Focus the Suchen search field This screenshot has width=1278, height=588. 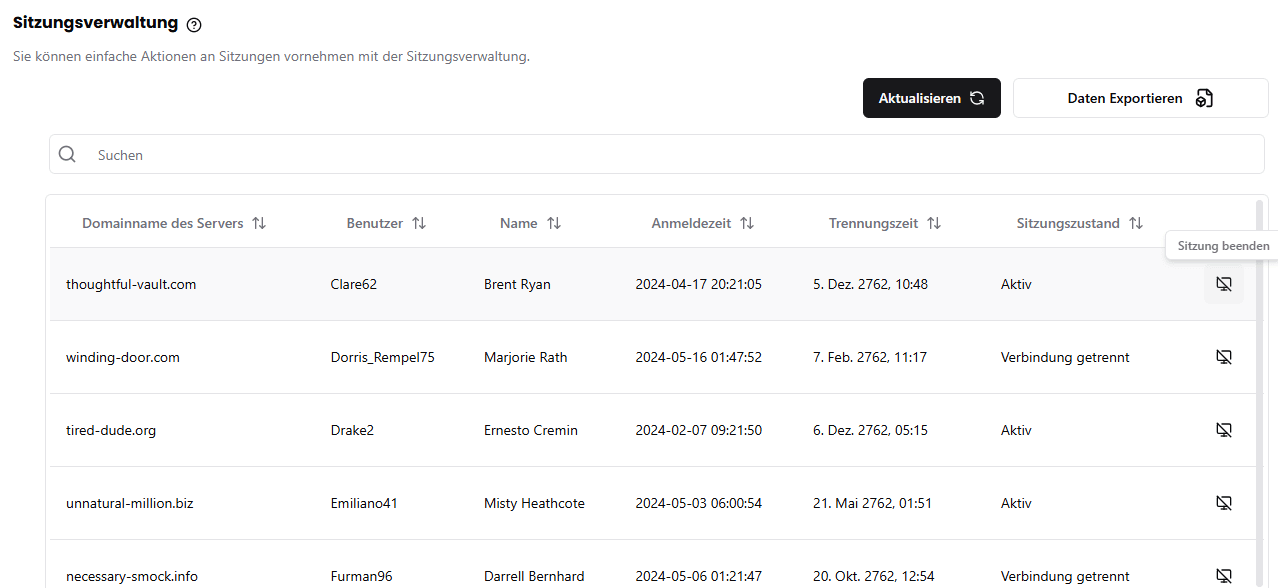pos(657,155)
